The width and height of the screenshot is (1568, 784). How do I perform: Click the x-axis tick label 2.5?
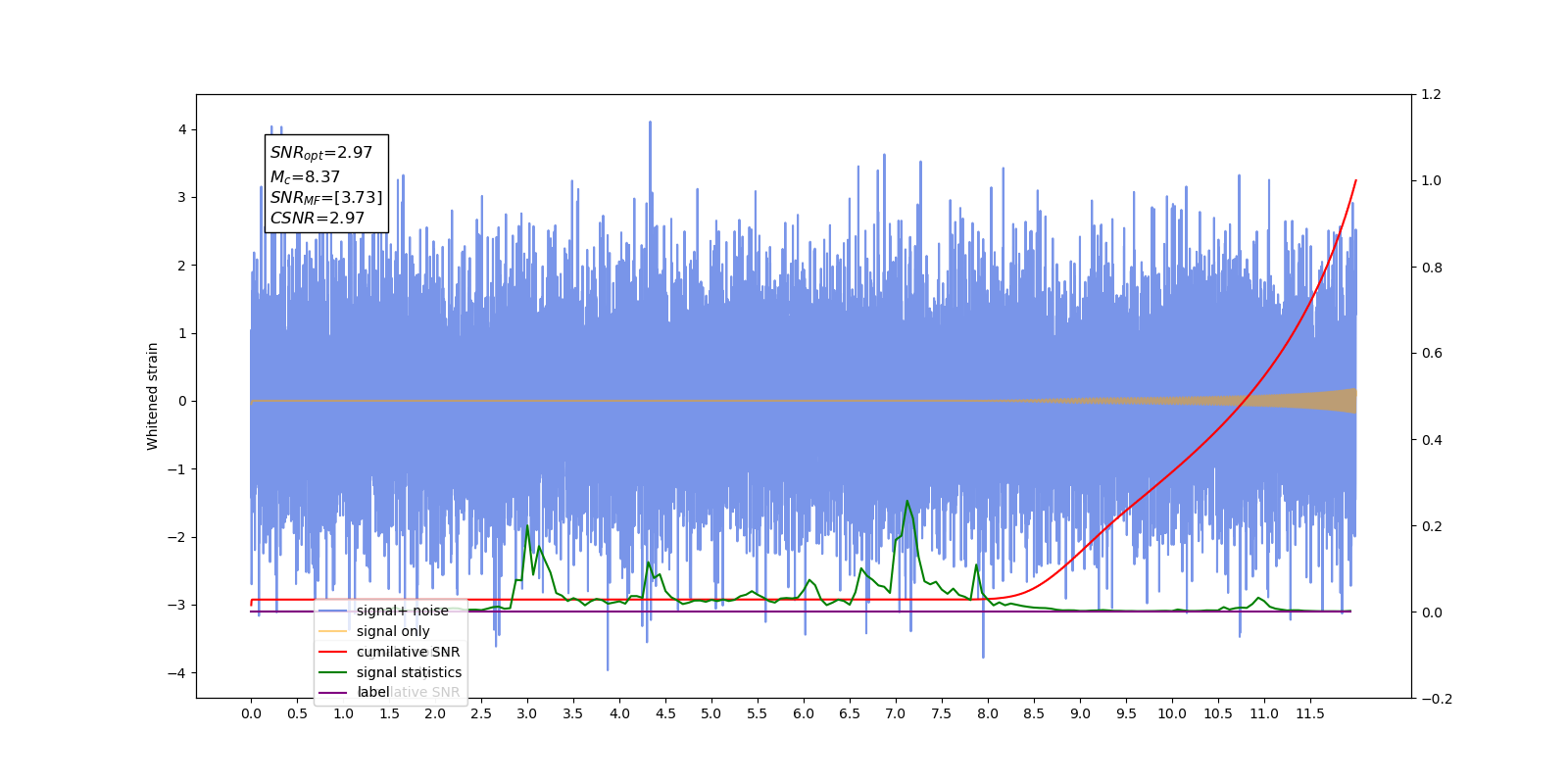pos(481,714)
